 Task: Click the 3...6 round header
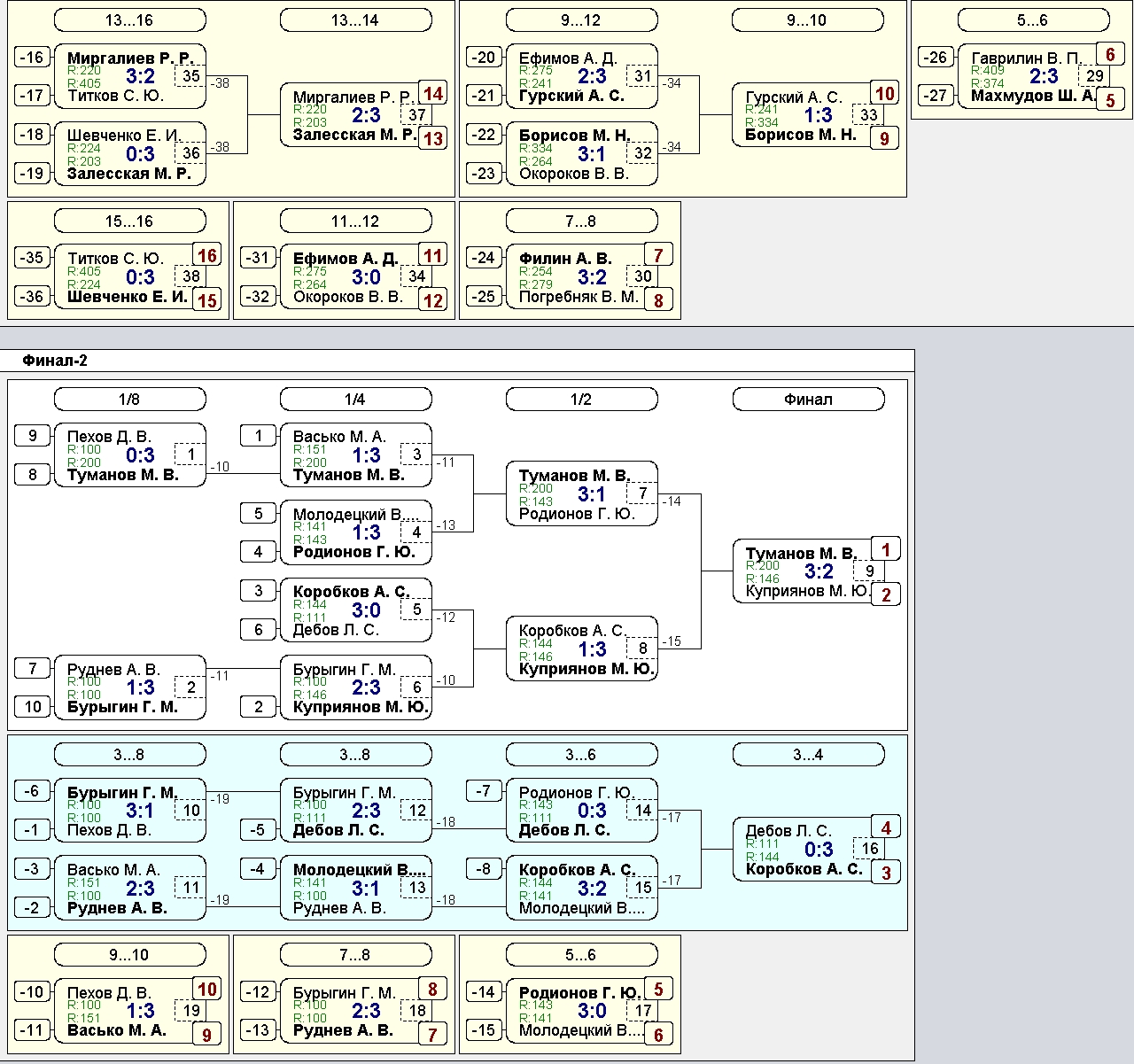click(x=581, y=755)
